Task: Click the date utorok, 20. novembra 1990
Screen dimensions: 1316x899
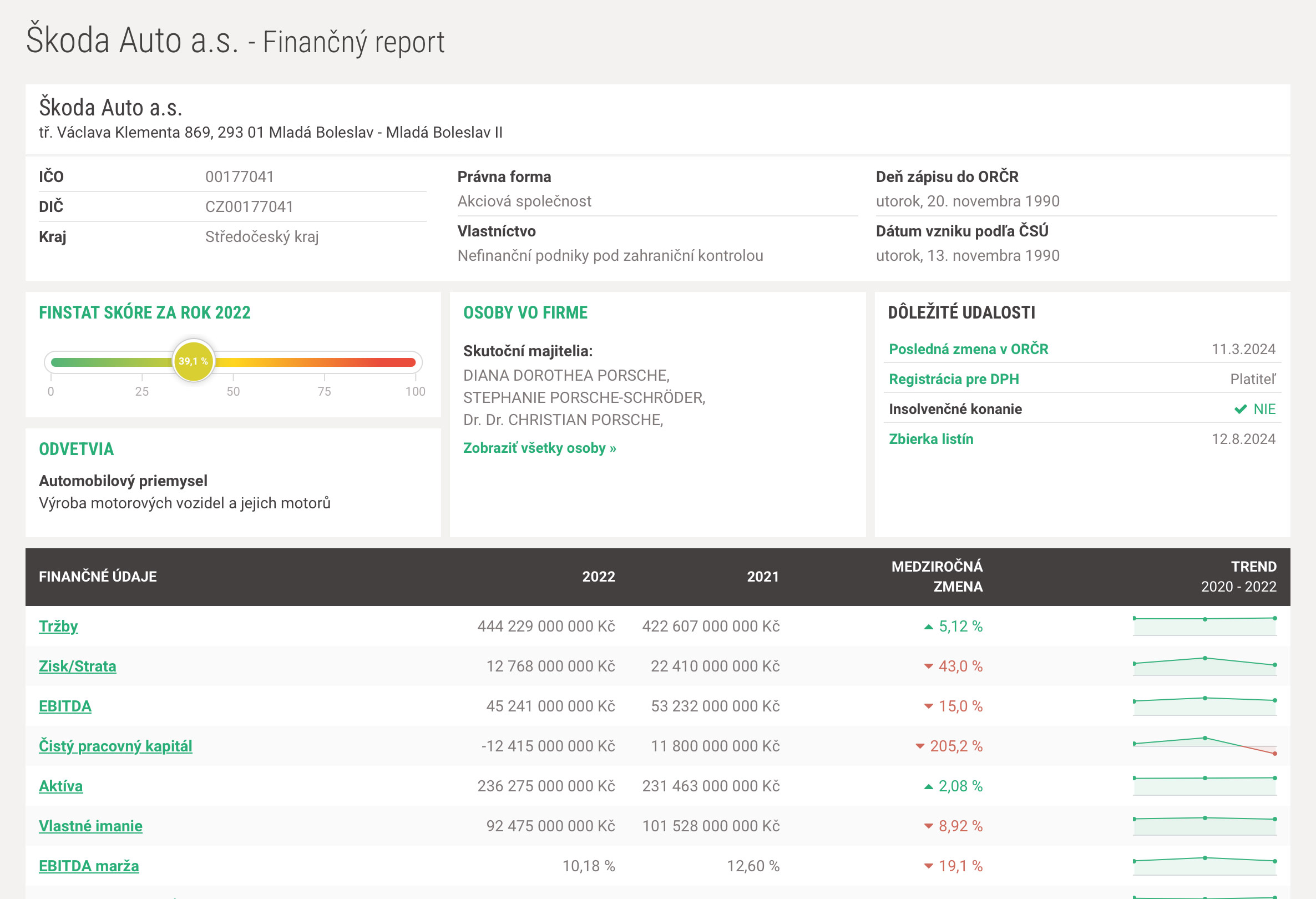Action: click(968, 201)
